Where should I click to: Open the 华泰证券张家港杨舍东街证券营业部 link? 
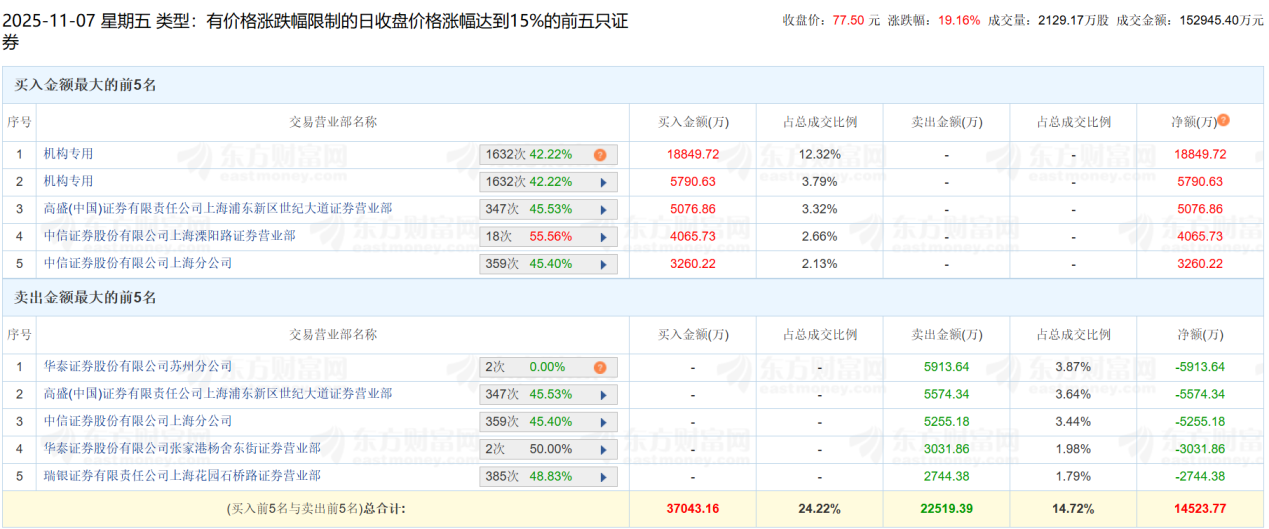182,449
